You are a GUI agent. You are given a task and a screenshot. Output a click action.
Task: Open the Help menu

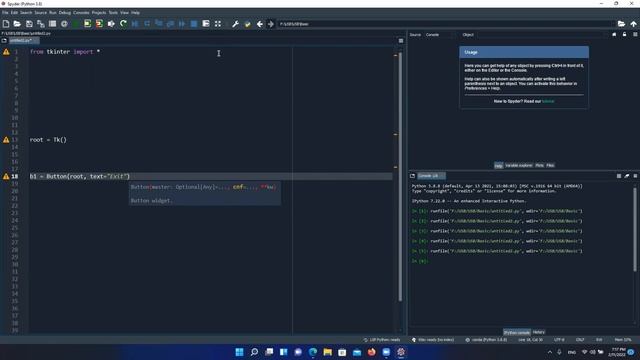(x=135, y=13)
